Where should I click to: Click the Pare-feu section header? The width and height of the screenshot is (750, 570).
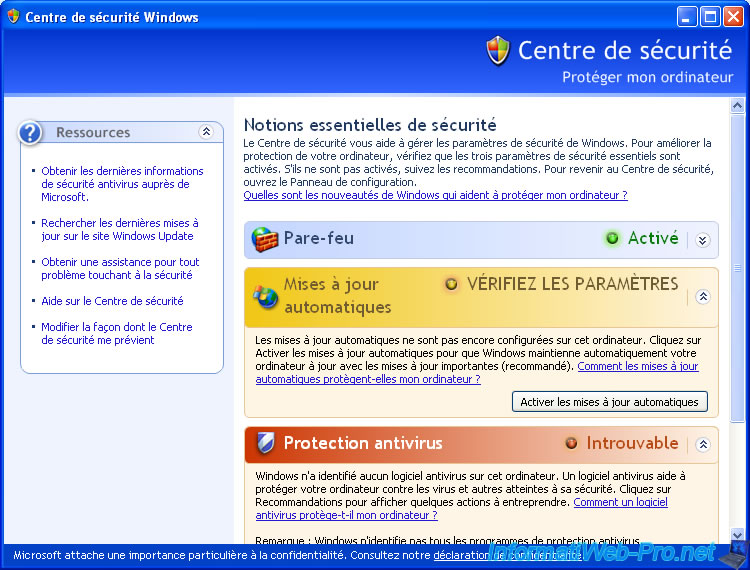click(x=481, y=240)
